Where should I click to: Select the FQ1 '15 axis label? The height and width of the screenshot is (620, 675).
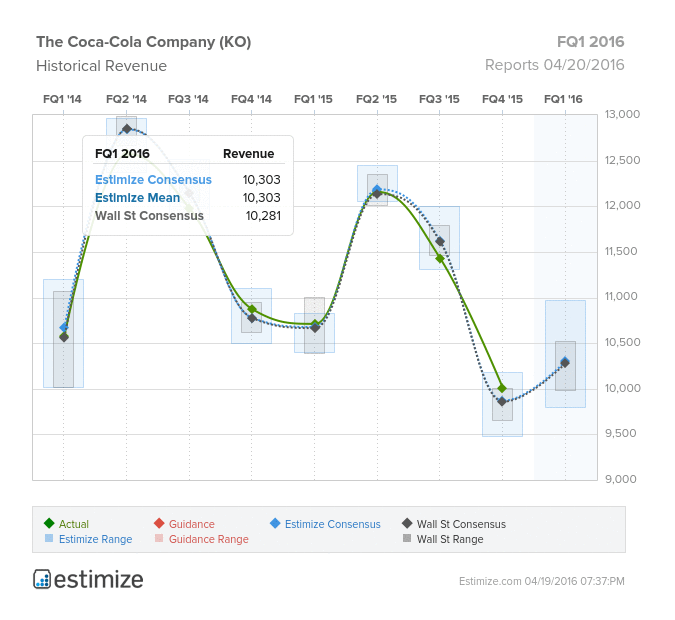pyautogui.click(x=313, y=99)
